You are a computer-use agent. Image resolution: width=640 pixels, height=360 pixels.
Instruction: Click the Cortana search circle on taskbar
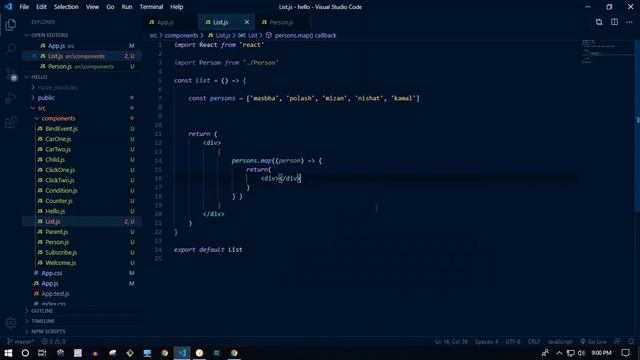(25, 353)
